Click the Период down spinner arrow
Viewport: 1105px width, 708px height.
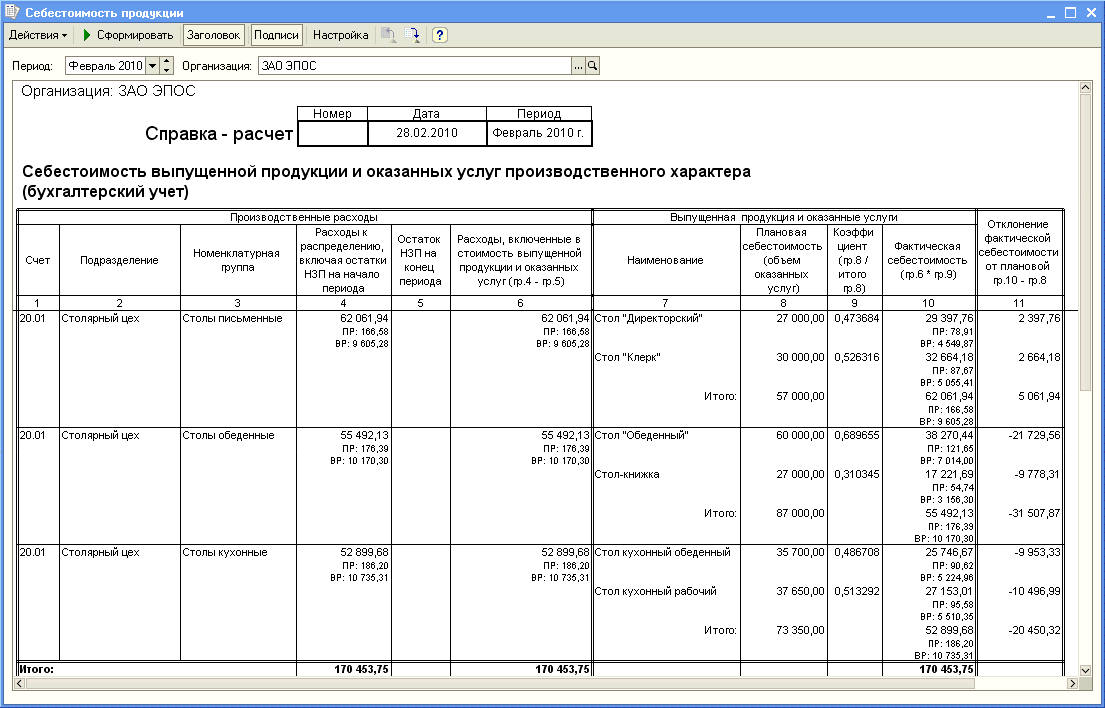166,70
